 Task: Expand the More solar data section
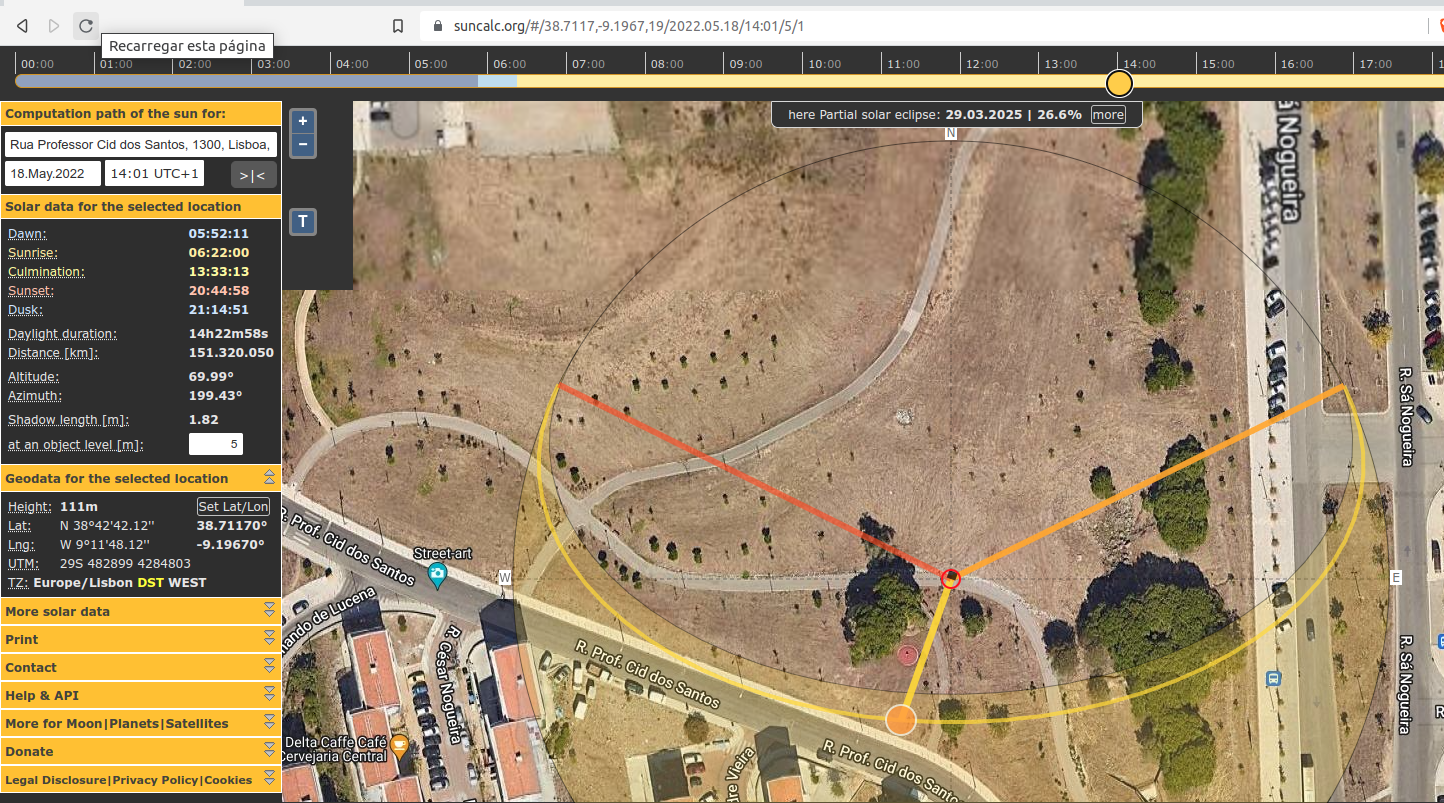140,611
